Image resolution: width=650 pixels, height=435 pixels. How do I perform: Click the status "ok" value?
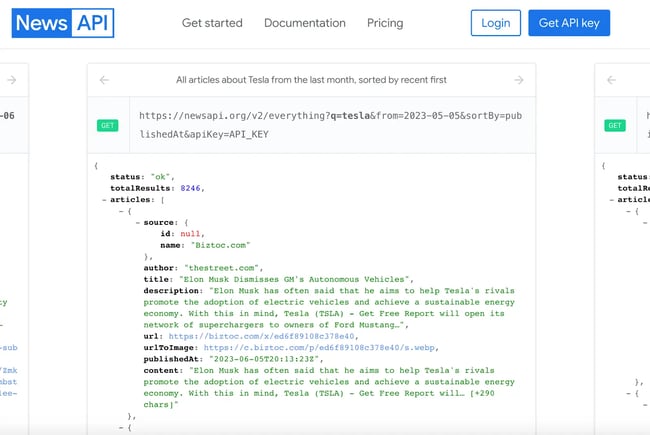(160, 177)
